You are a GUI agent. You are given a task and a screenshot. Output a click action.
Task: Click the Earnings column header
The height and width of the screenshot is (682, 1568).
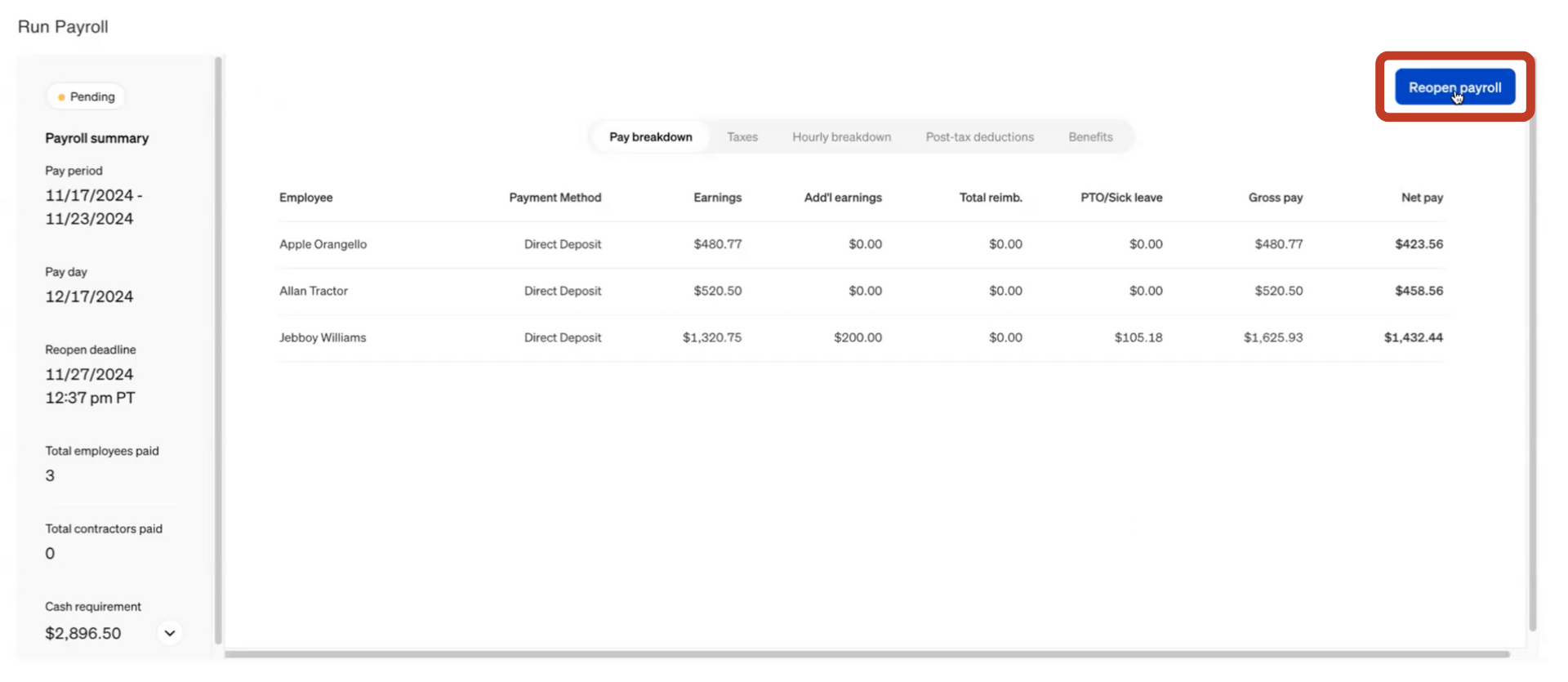coord(717,197)
